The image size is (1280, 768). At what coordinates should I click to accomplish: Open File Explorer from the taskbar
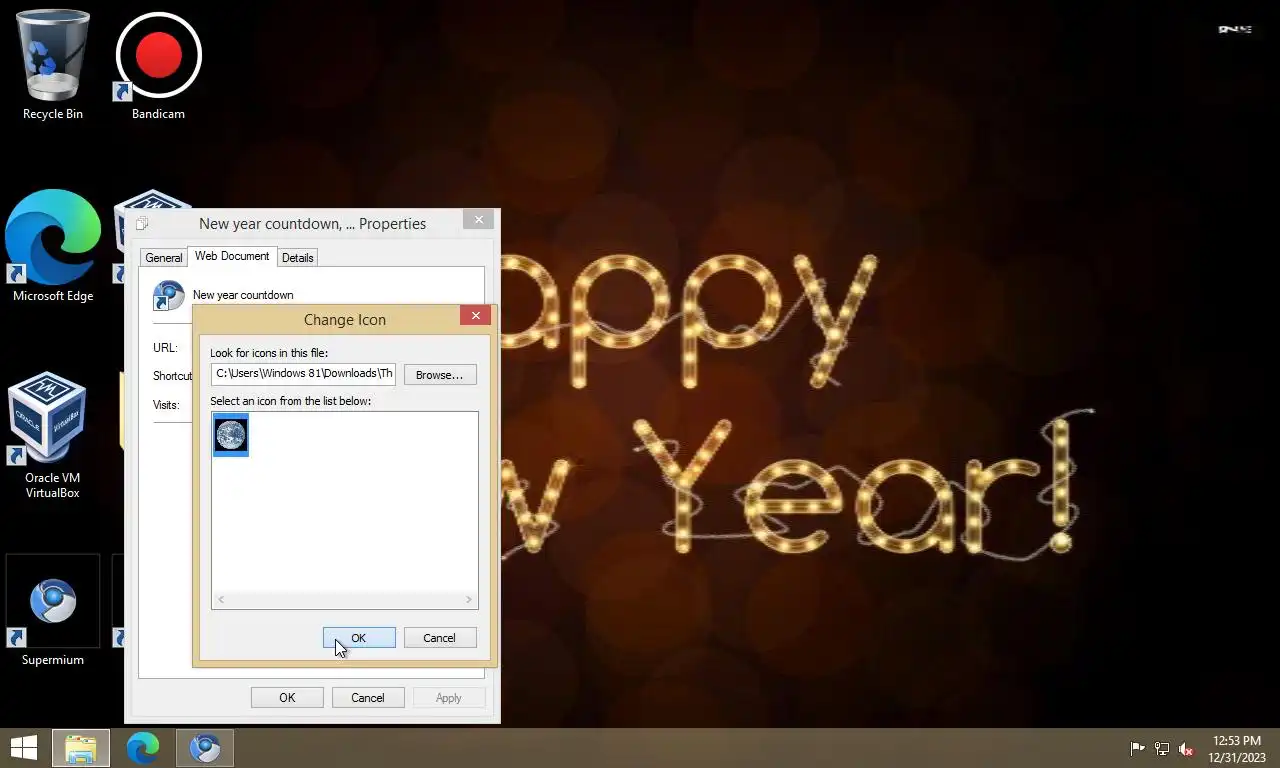(81, 748)
